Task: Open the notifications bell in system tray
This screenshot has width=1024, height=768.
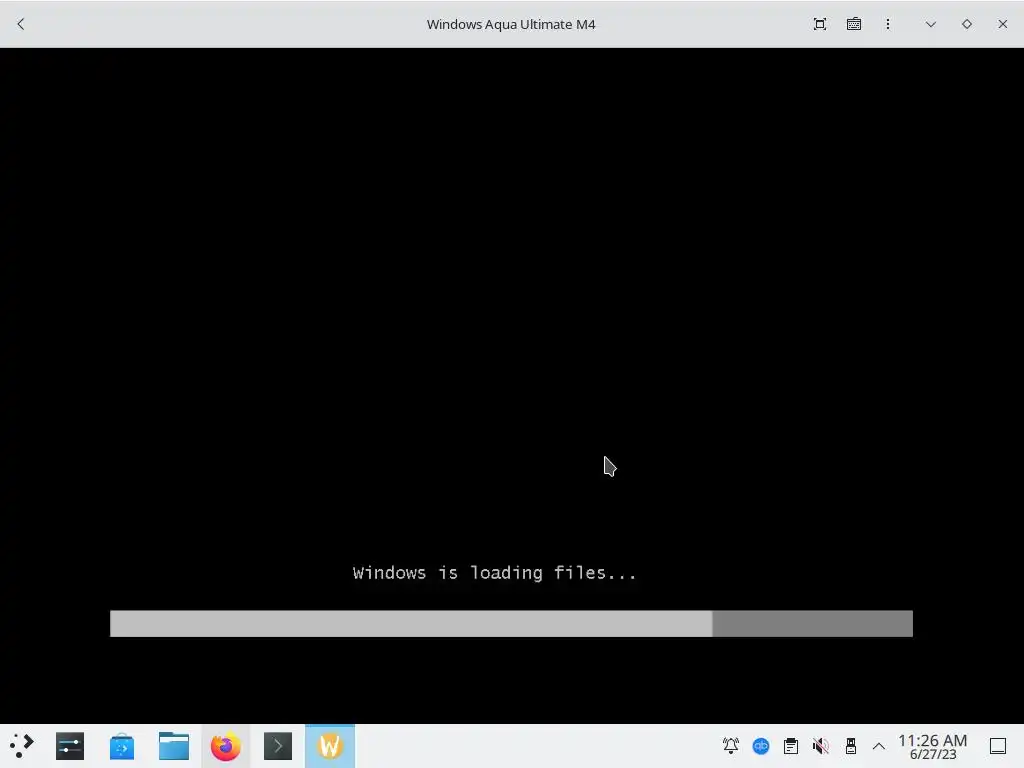Action: click(x=731, y=746)
